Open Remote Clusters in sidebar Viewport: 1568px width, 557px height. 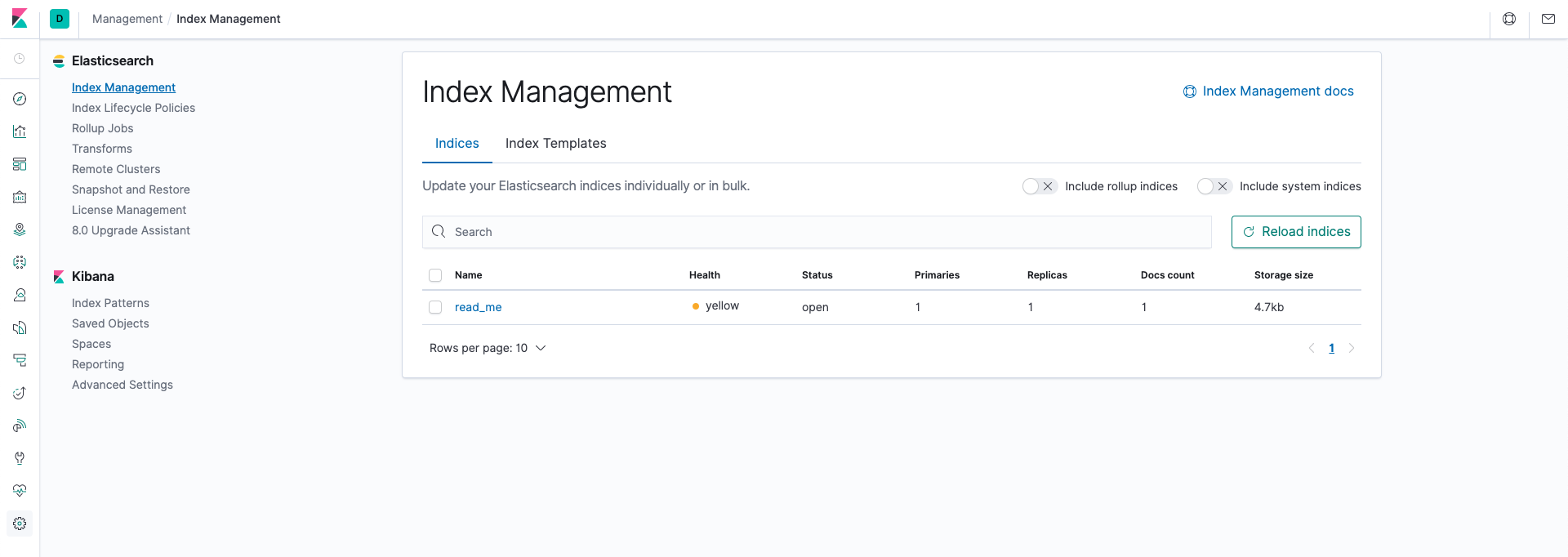(116, 169)
